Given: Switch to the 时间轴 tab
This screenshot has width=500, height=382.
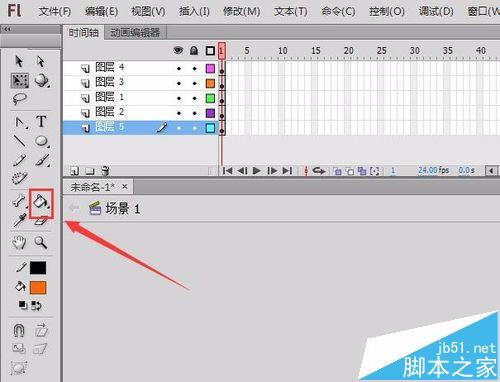Looking at the screenshot, I should pyautogui.click(x=84, y=33).
